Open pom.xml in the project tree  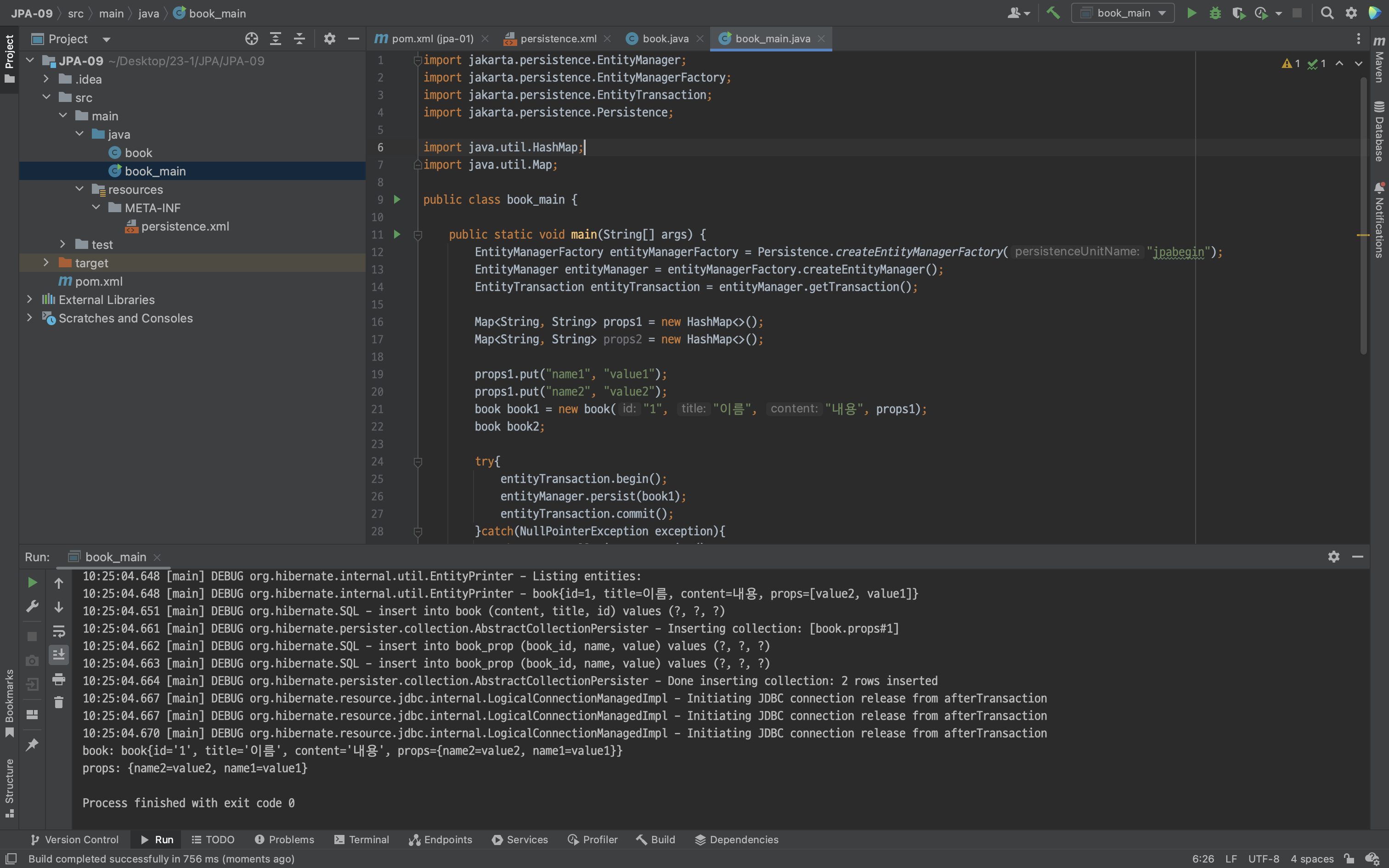[98, 281]
